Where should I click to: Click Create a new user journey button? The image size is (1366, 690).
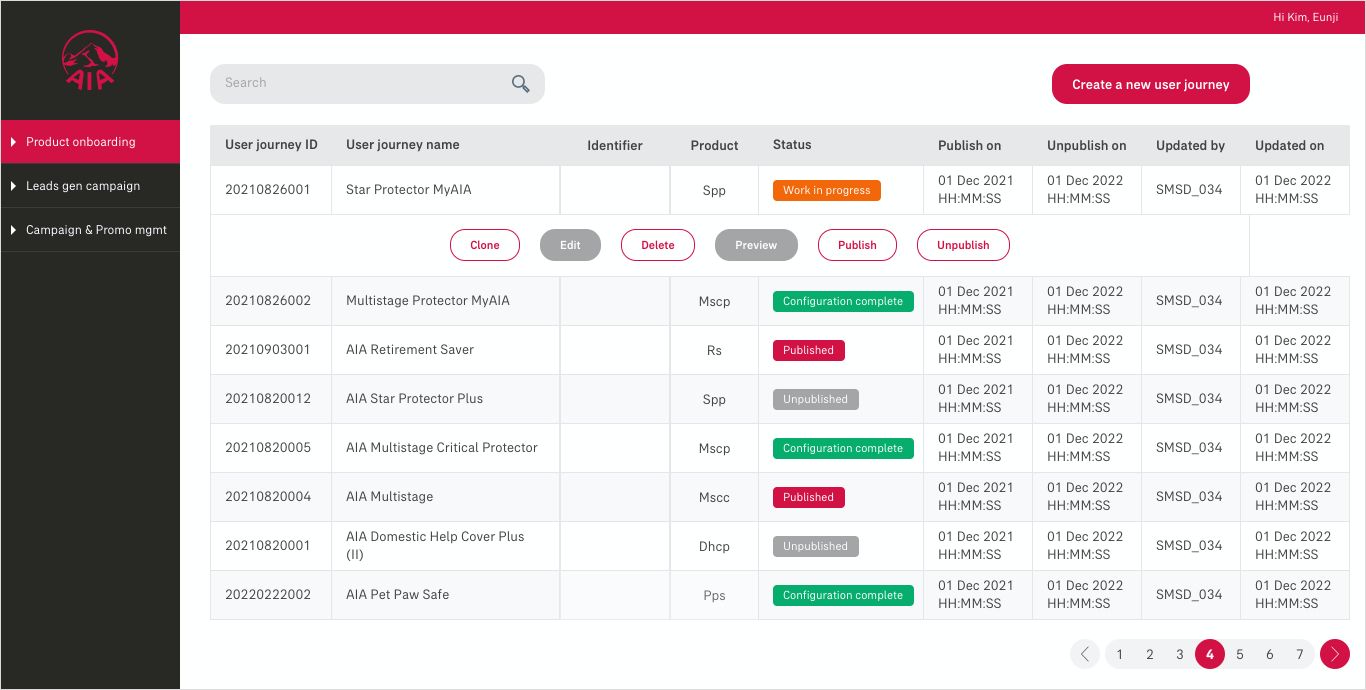1150,84
